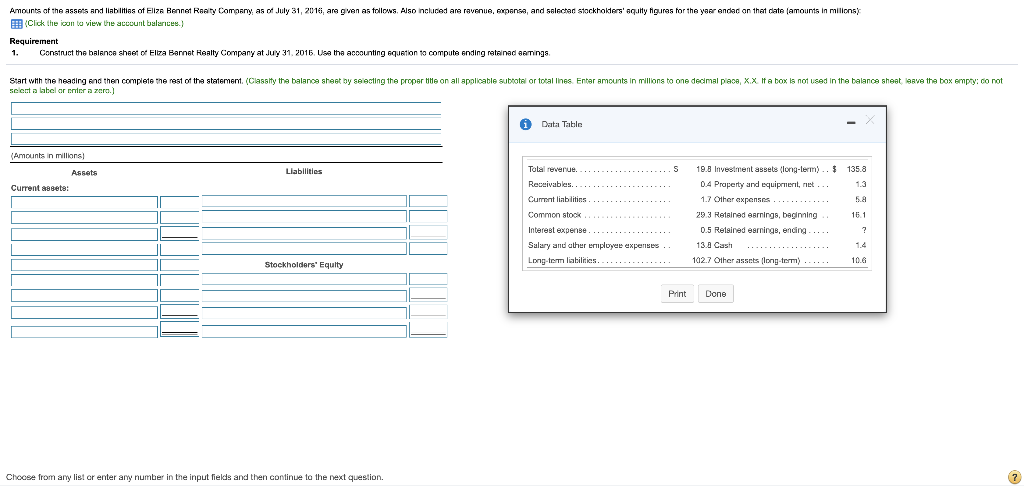Click 'Investment assets (long-term)' label
This screenshot has width=1024, height=488.
[767, 169]
